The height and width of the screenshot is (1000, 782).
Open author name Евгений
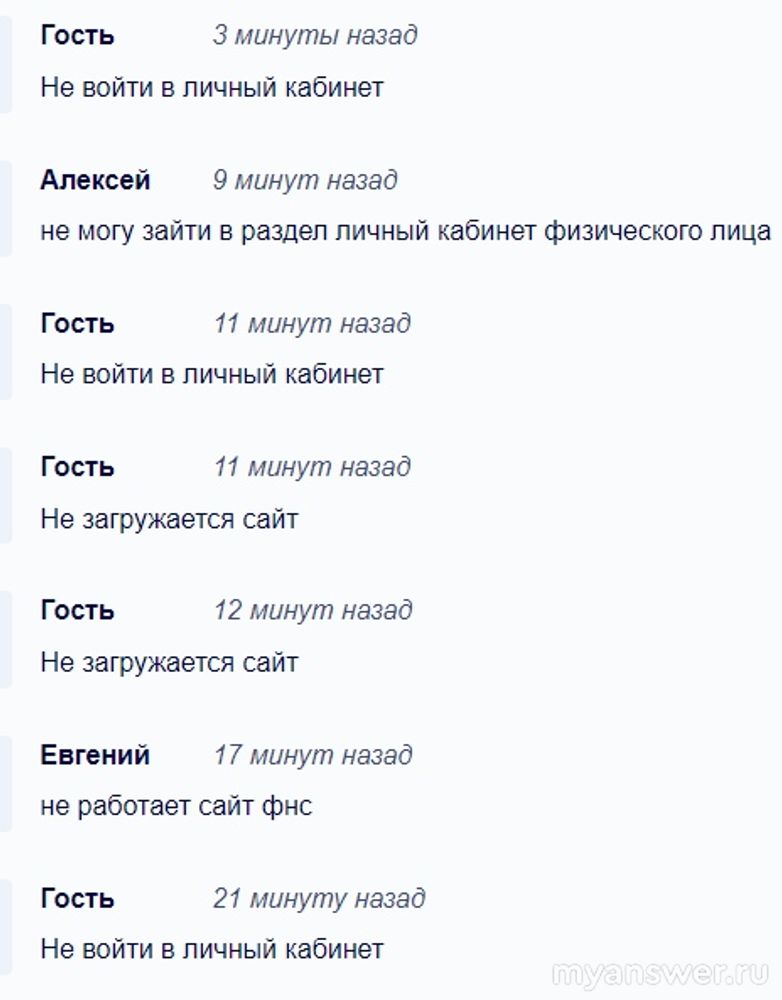(x=95, y=754)
